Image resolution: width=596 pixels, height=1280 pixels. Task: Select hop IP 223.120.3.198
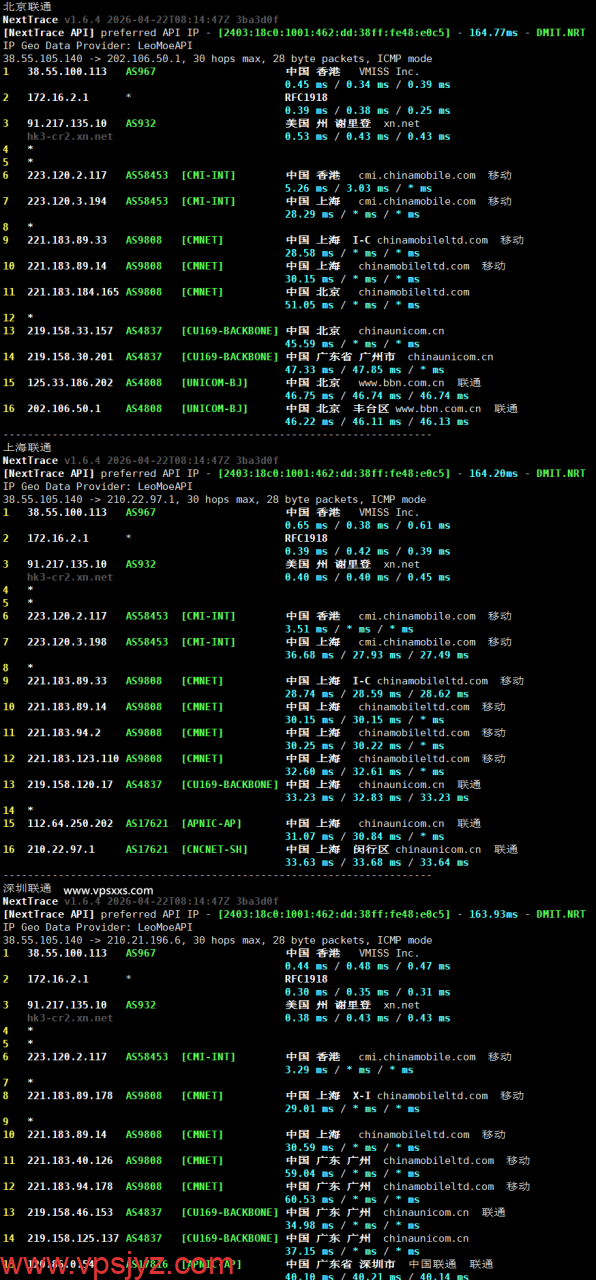coord(67,643)
